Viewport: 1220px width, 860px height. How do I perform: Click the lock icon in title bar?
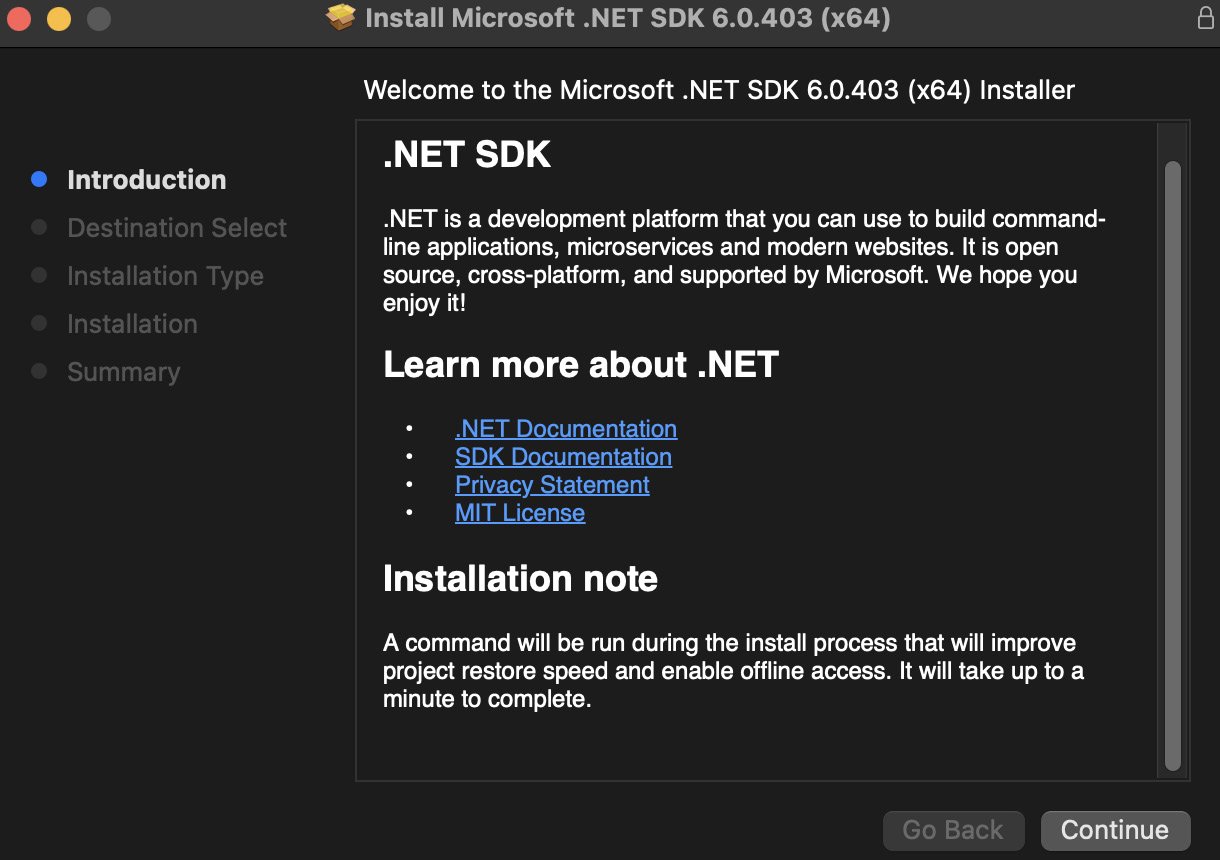coord(1205,17)
